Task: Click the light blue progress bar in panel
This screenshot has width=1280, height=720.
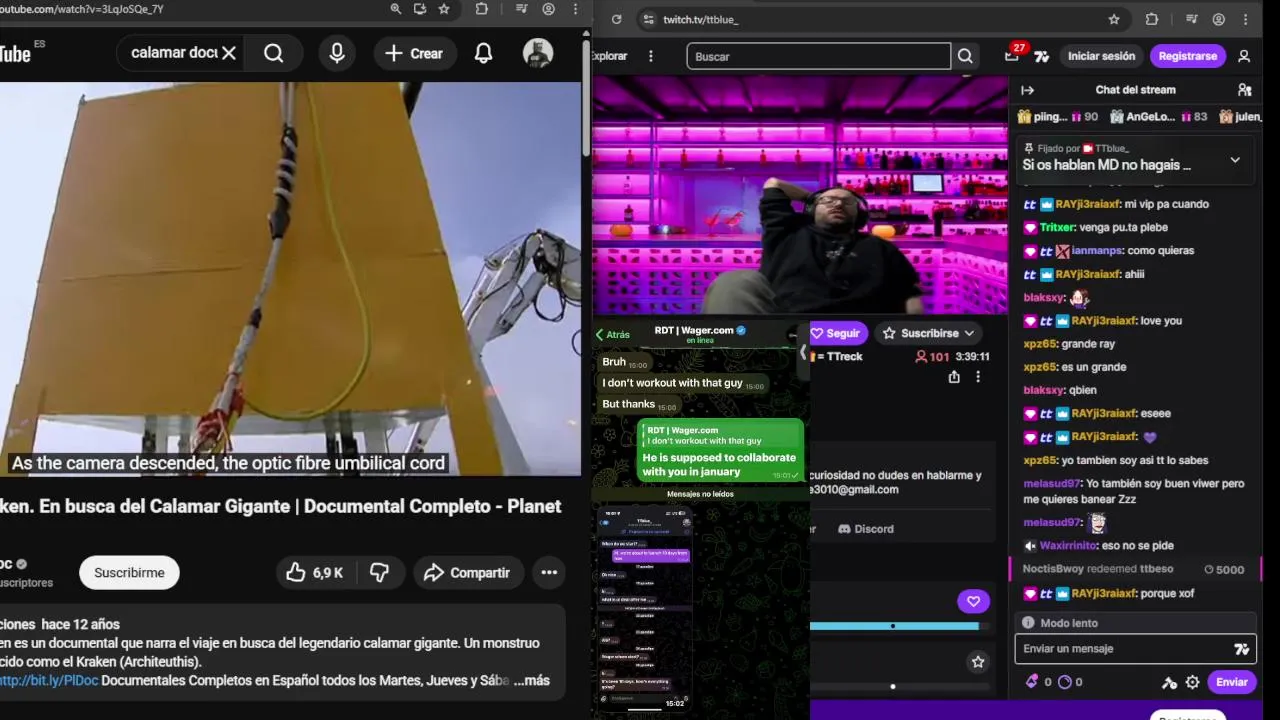Action: click(x=894, y=626)
